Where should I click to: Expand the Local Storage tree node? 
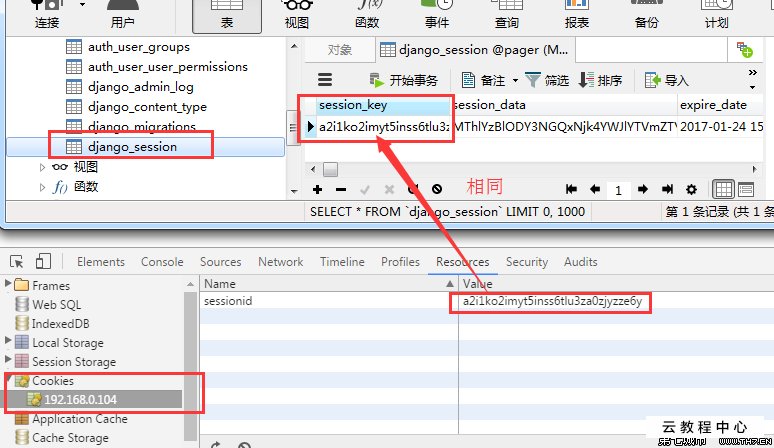pyautogui.click(x=9, y=343)
